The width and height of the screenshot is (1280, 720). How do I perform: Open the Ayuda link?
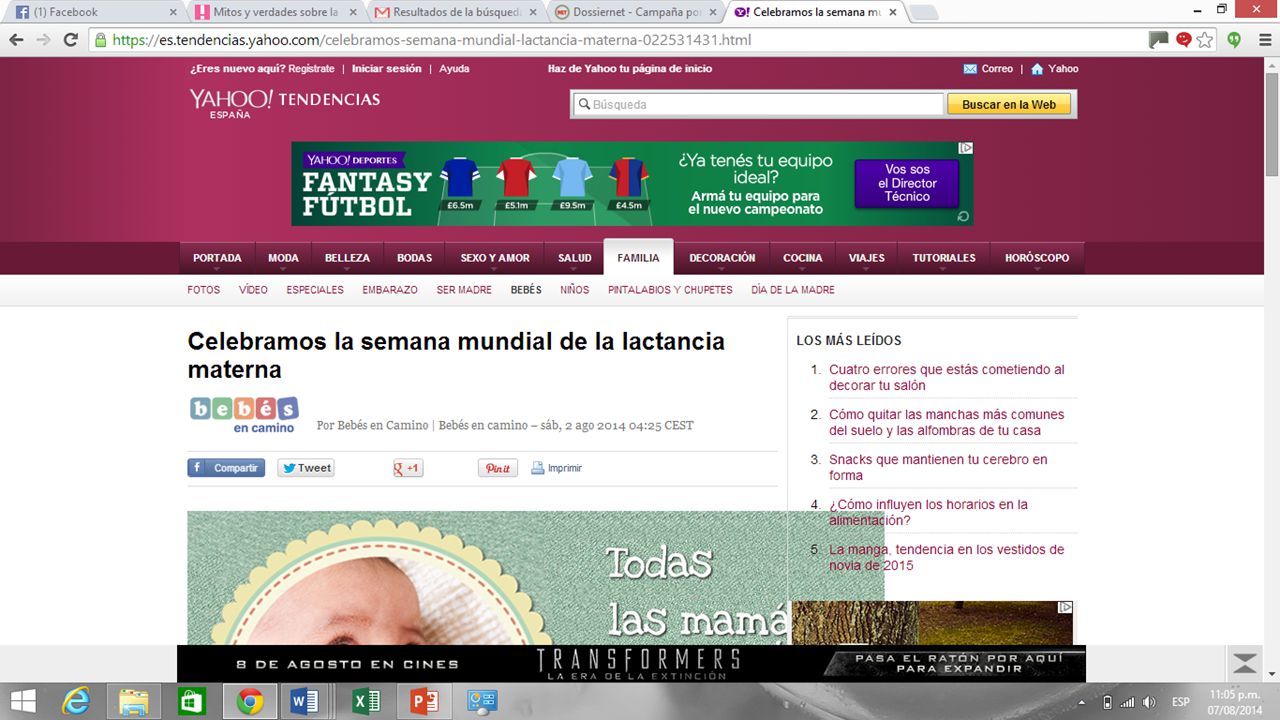tap(454, 69)
